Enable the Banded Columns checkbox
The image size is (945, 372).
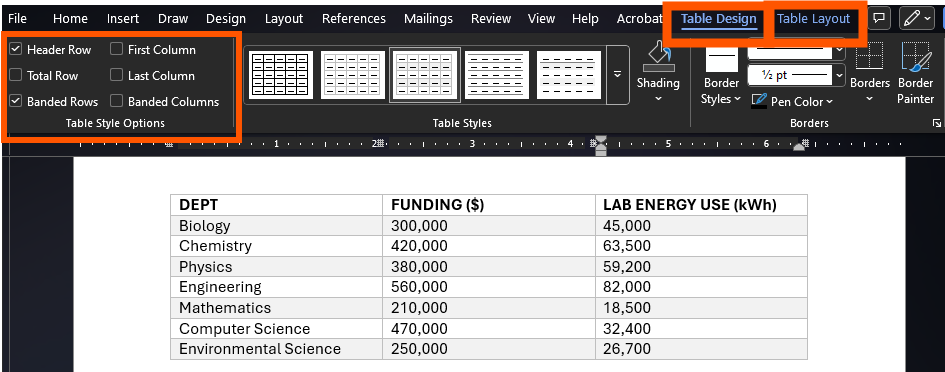pyautogui.click(x=116, y=101)
